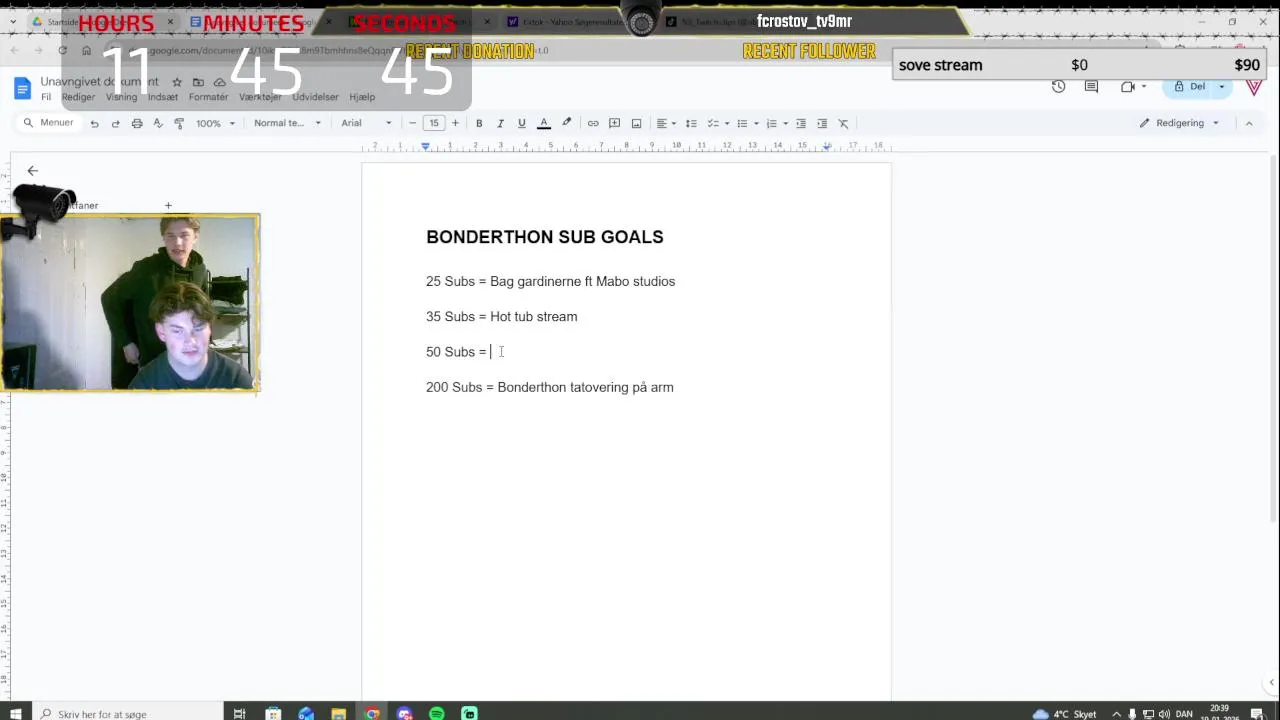
Task: Click the numbered list icon
Action: coord(771,123)
